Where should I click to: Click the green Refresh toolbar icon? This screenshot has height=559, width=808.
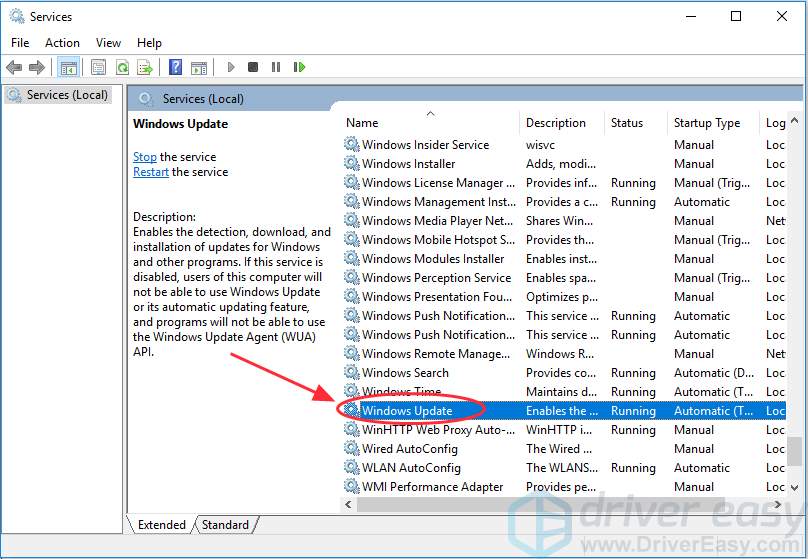(122, 67)
